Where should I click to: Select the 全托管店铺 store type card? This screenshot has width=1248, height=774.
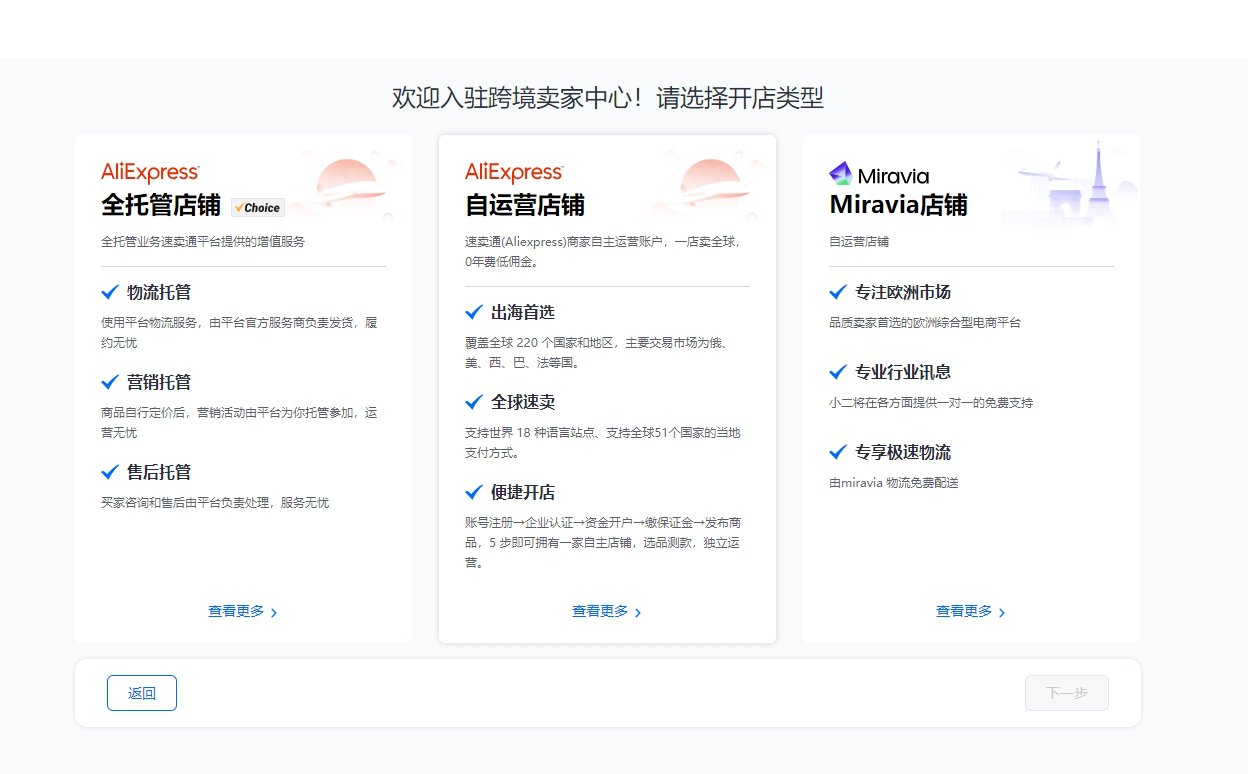click(x=243, y=540)
